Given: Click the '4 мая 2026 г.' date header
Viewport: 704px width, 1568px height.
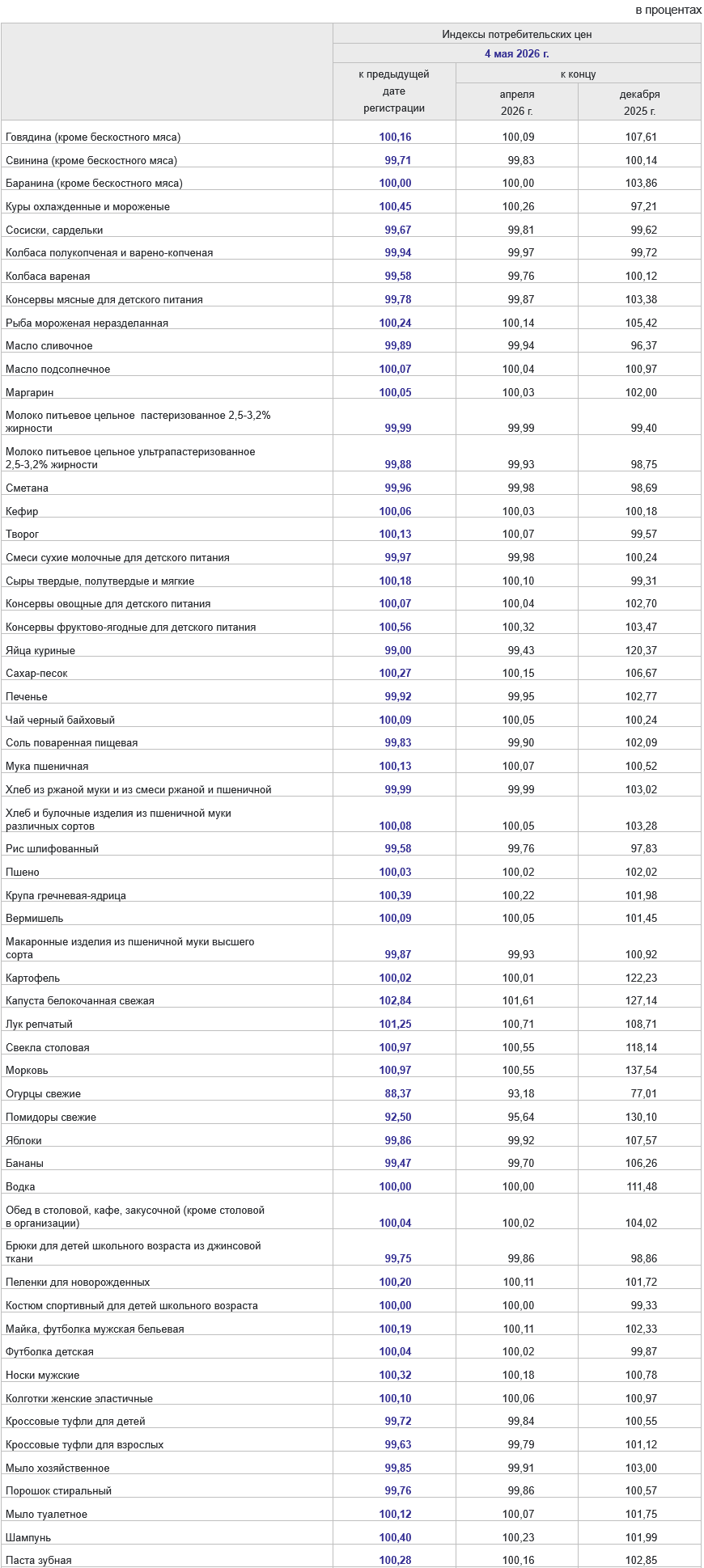Looking at the screenshot, I should [516, 53].
